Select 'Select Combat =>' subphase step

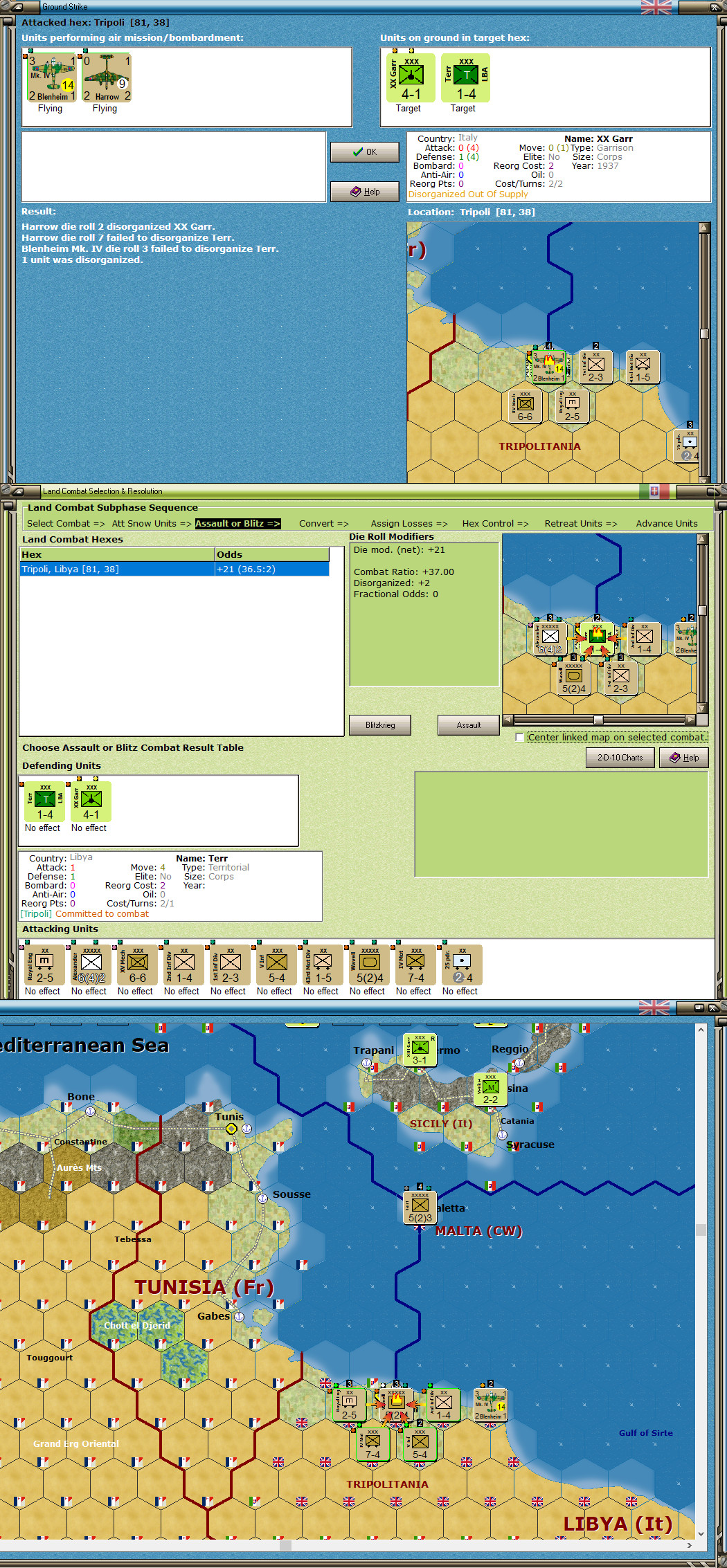[x=66, y=524]
